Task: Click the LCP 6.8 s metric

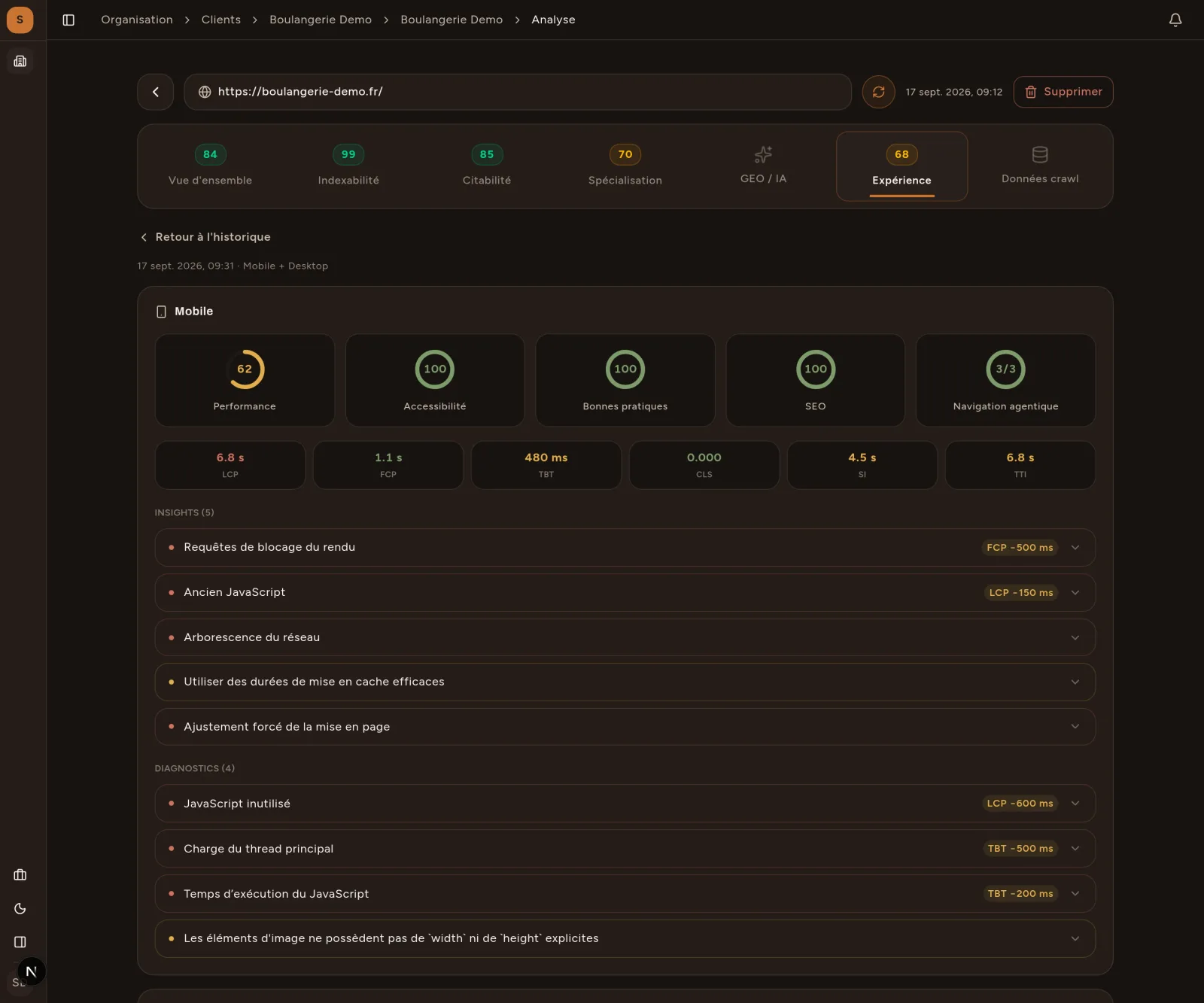Action: click(230, 465)
